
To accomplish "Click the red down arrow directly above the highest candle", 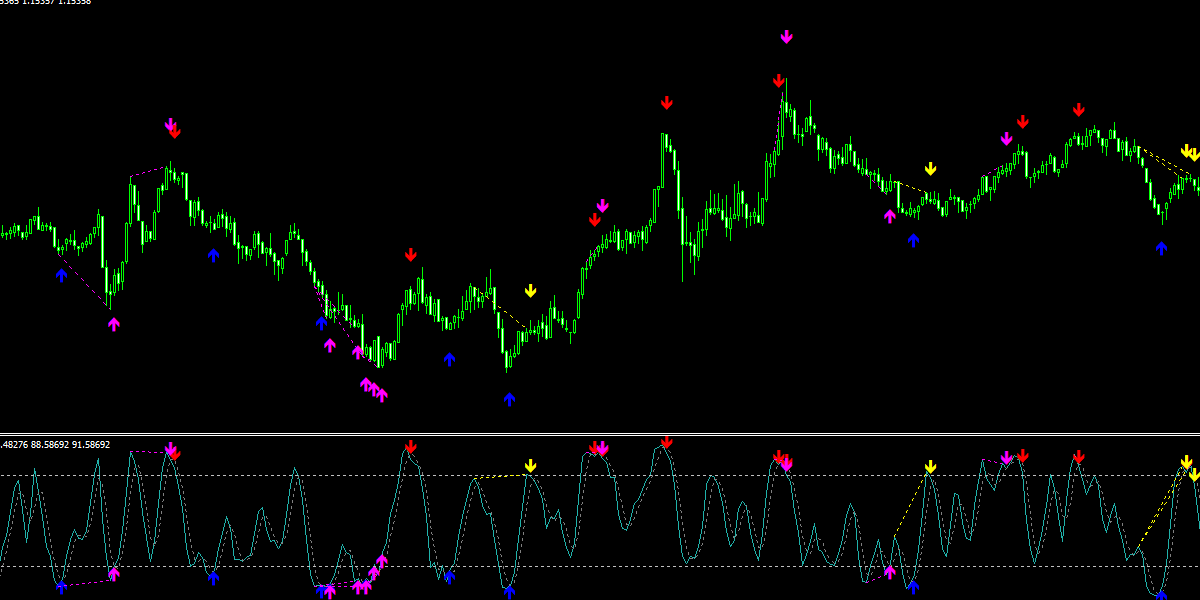I will [x=778, y=81].
